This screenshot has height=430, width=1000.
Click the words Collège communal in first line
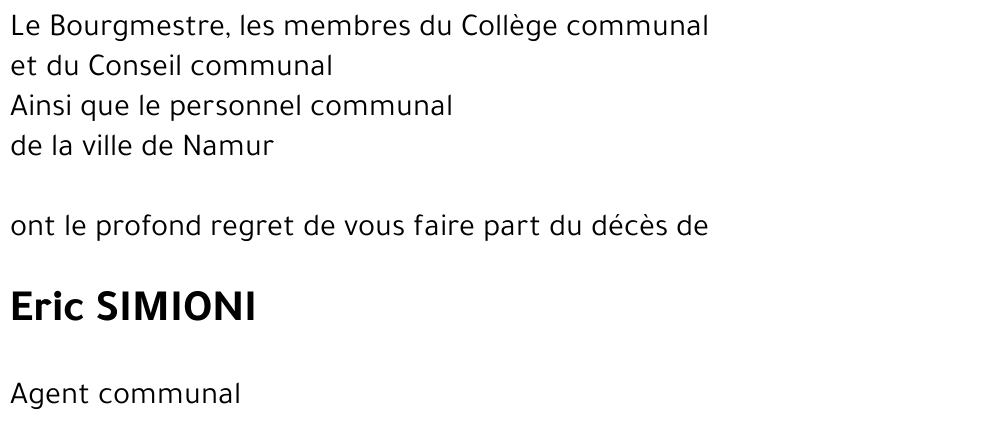585,27
